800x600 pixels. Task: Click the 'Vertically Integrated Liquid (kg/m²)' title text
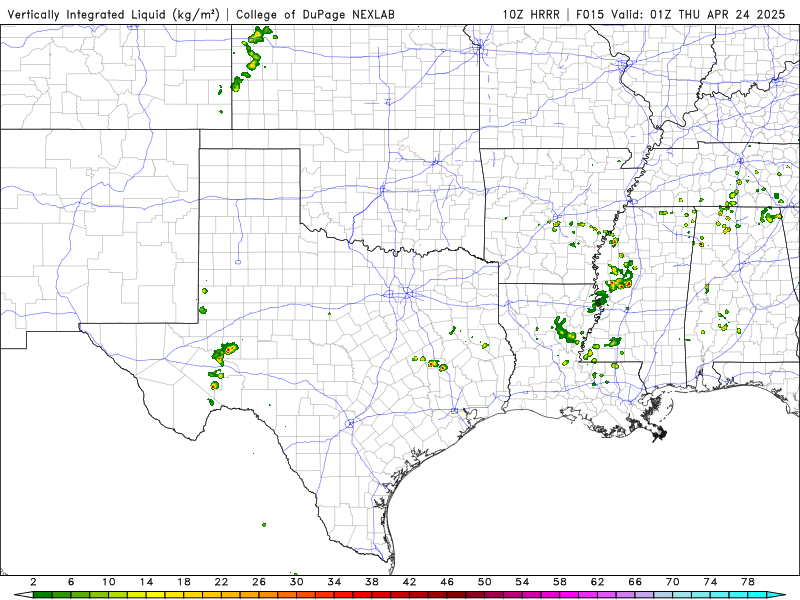(113, 15)
